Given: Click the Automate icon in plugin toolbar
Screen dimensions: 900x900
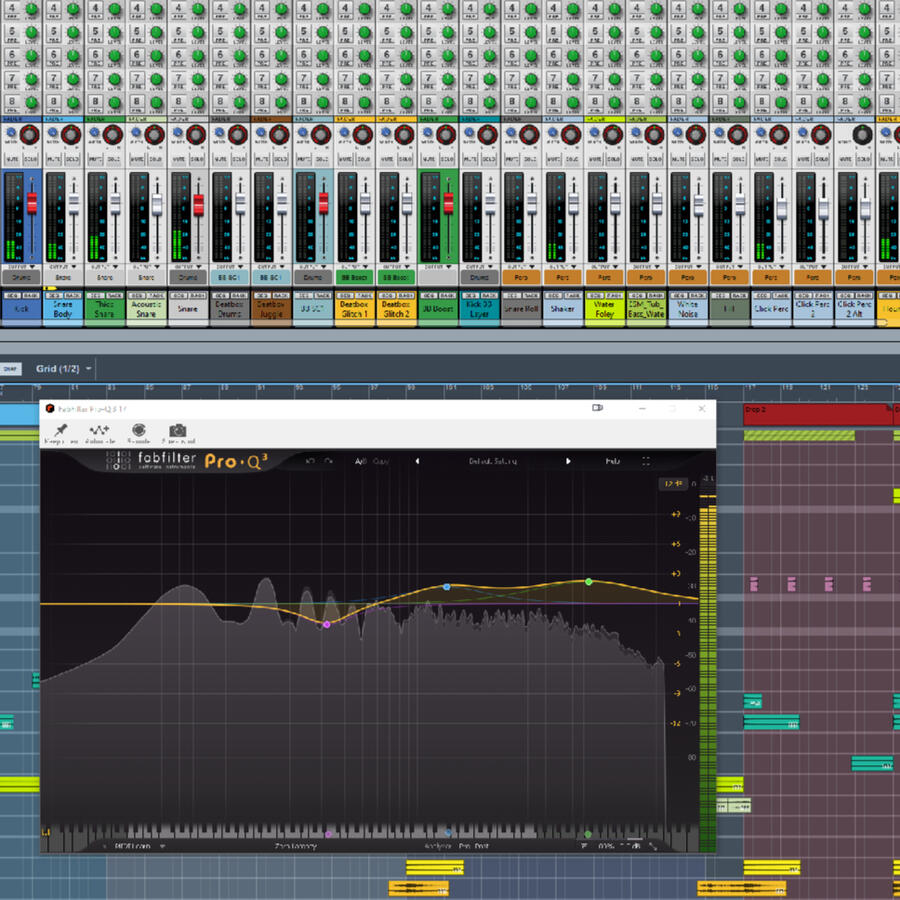Looking at the screenshot, I should click(99, 431).
